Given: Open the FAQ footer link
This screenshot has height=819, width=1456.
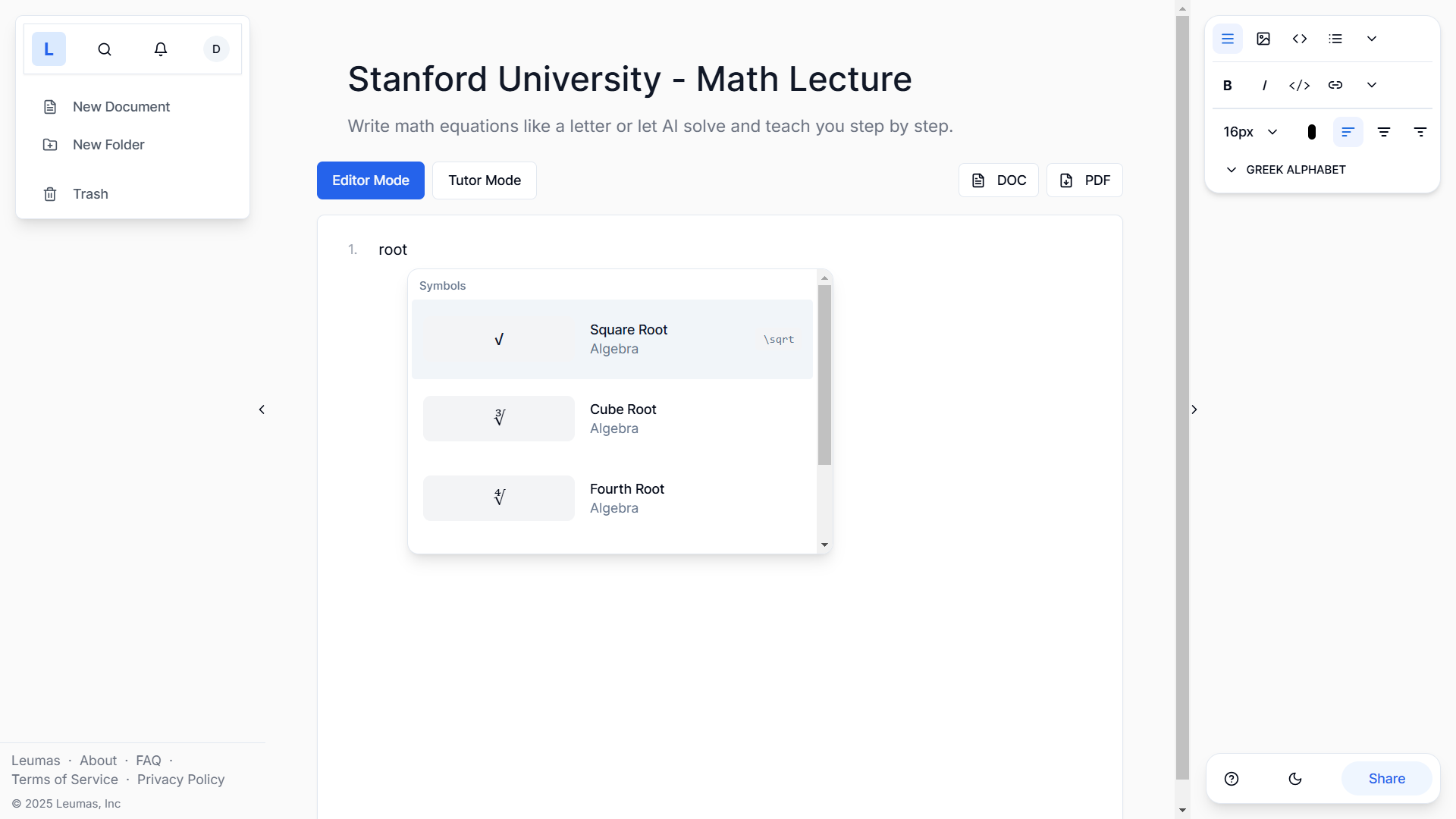Looking at the screenshot, I should [149, 761].
